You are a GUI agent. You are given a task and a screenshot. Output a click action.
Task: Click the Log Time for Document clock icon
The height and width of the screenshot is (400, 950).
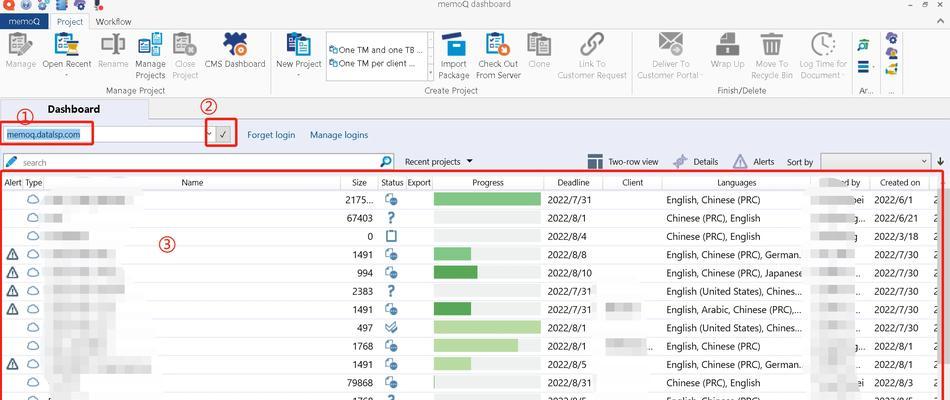point(823,44)
